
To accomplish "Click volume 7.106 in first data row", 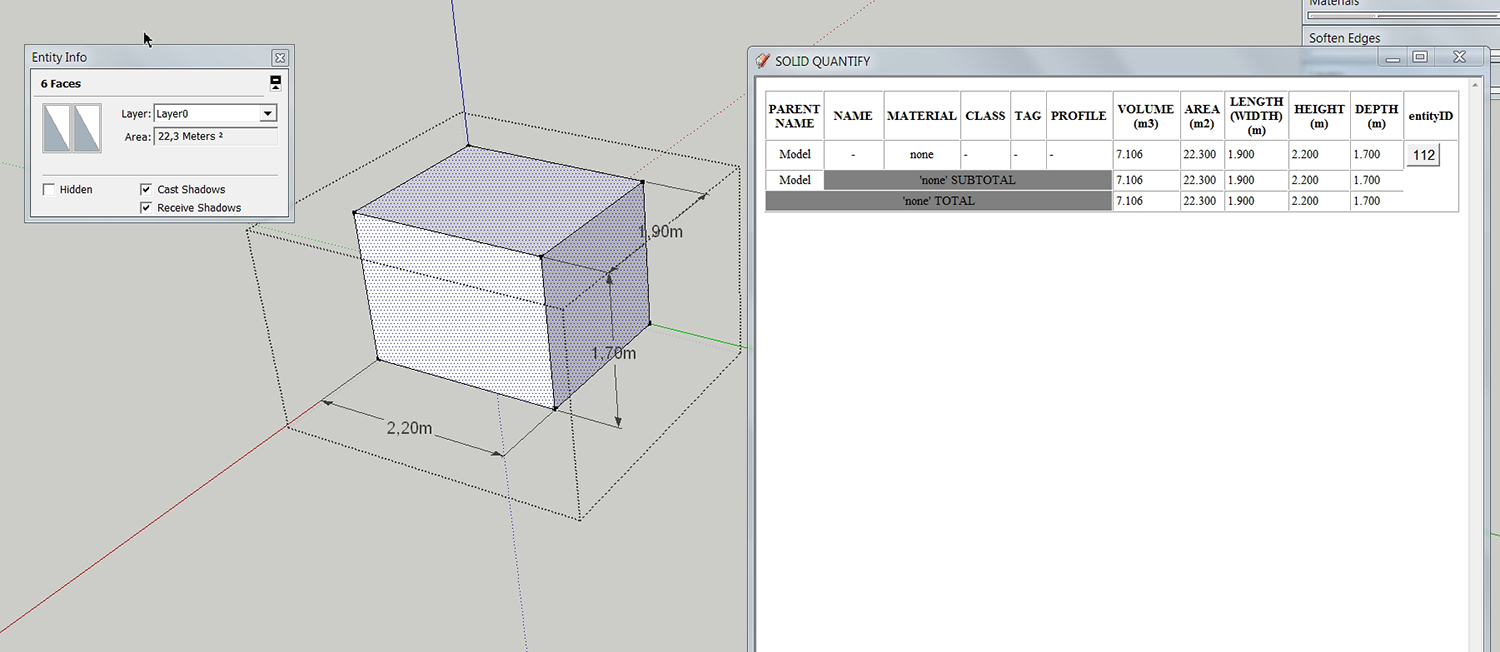I will point(1129,155).
